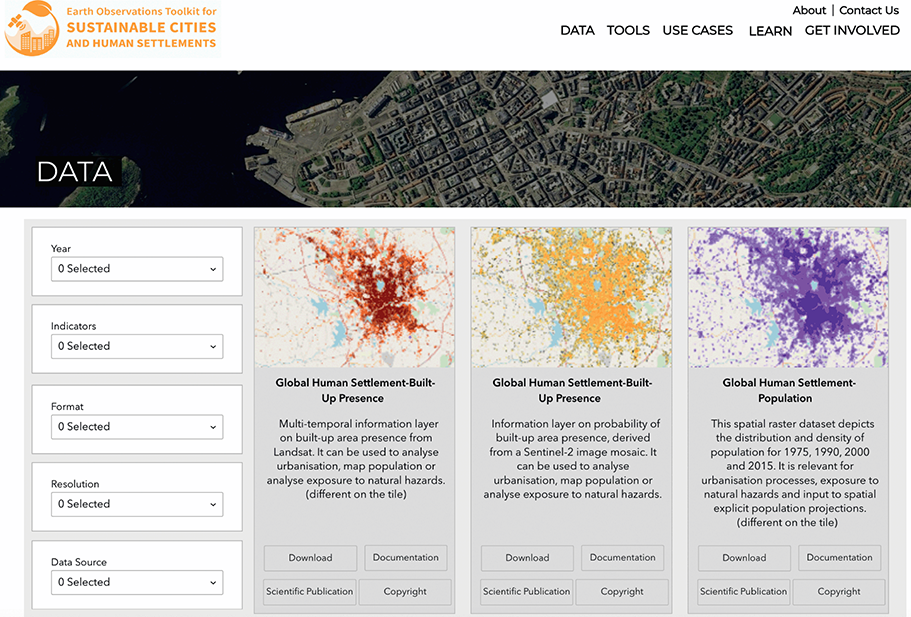The height and width of the screenshot is (617, 911).
Task: Click the orange built-up map thumbnail
Action: (x=571, y=297)
